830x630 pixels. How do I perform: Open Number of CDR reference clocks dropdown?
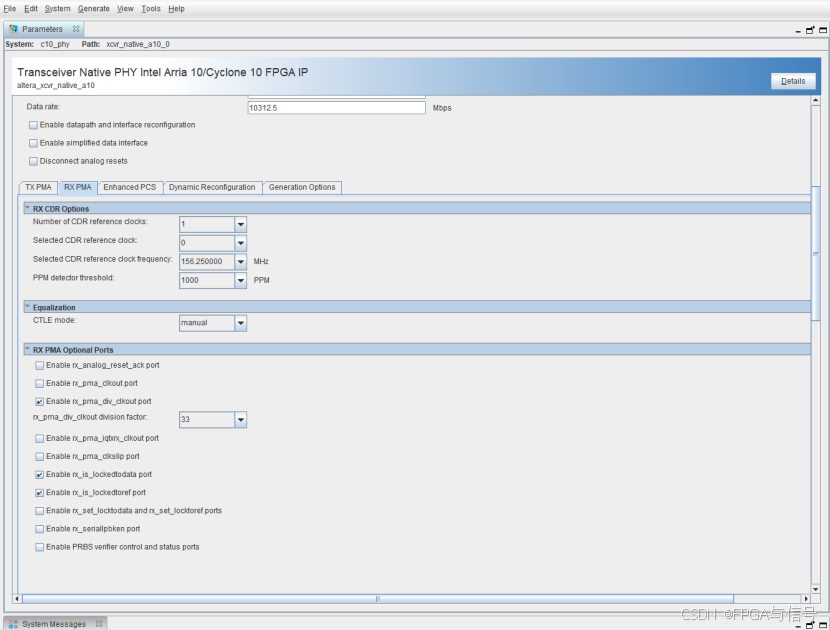[x=239, y=224]
